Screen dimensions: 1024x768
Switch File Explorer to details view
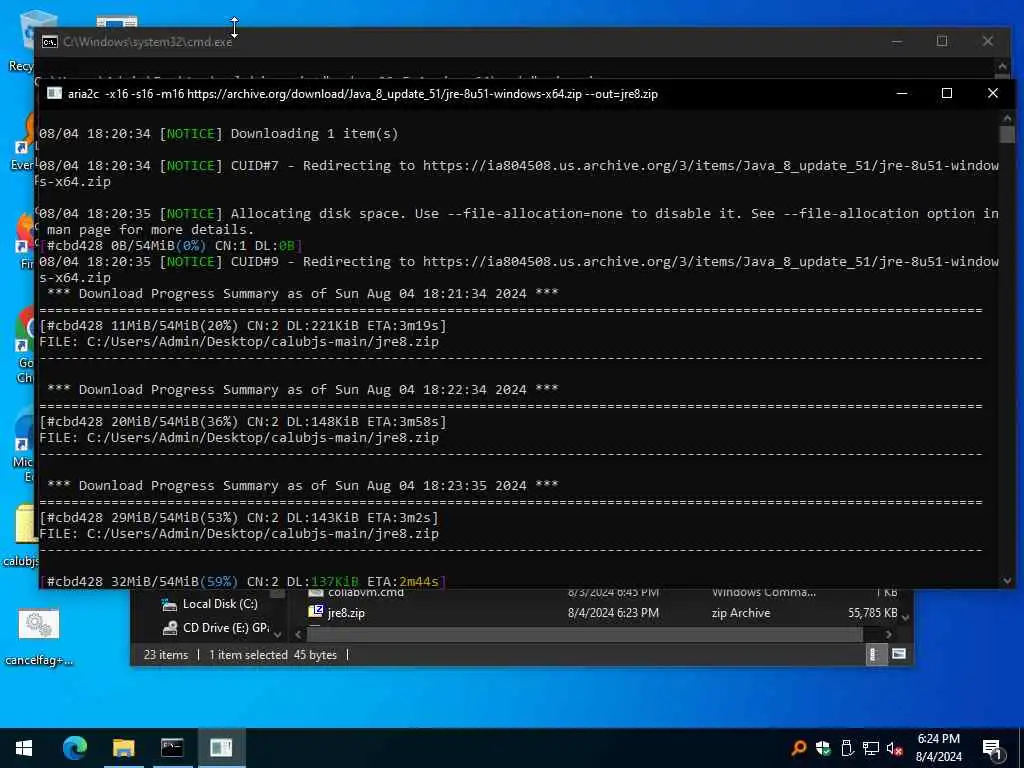pyautogui.click(x=874, y=654)
